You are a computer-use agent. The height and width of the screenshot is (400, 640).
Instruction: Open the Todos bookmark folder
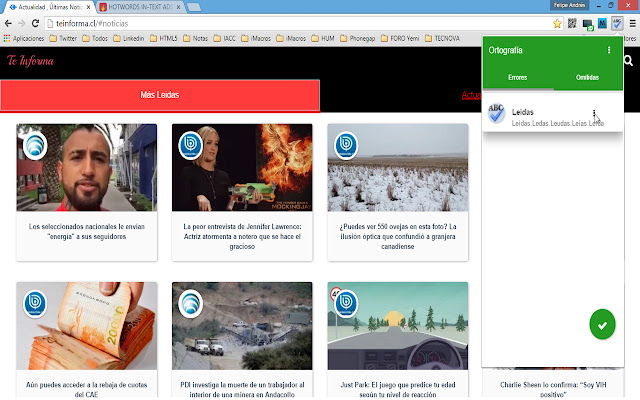(x=95, y=38)
